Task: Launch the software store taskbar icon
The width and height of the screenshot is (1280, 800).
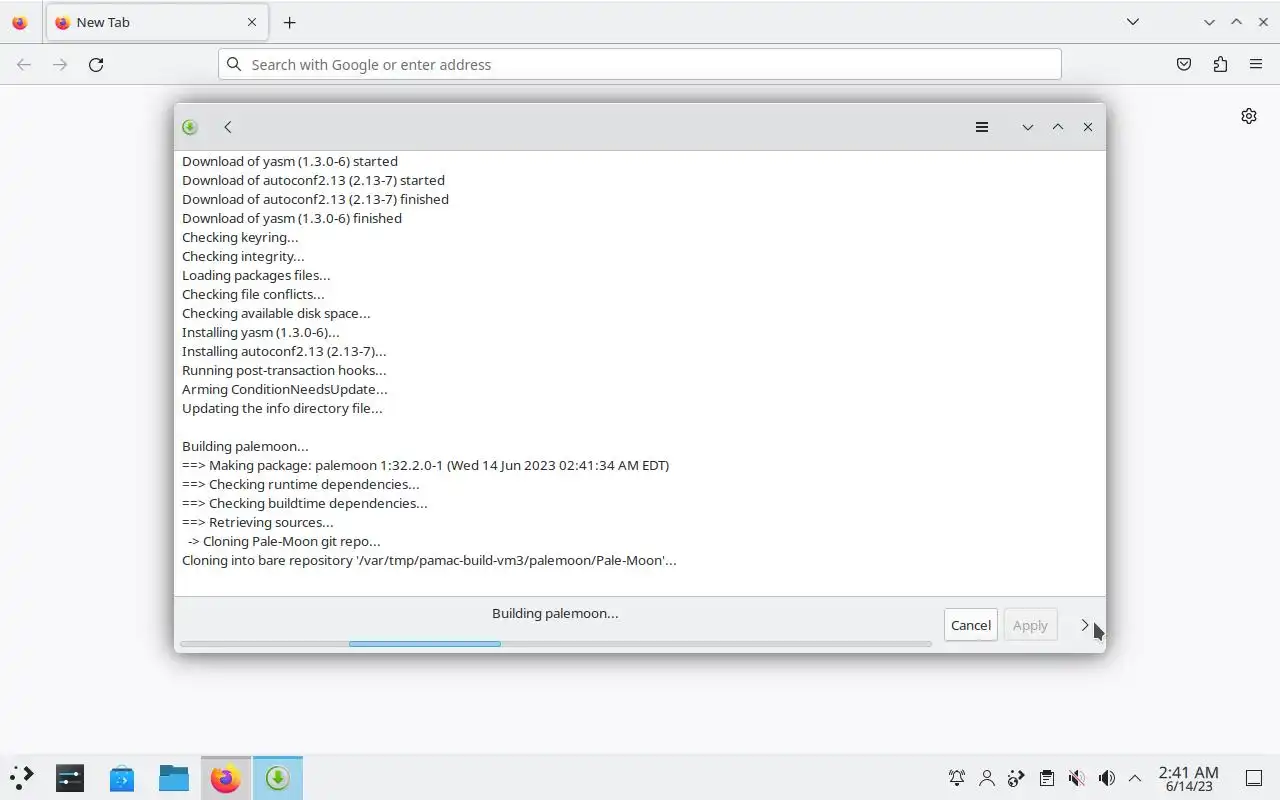Action: click(x=122, y=777)
